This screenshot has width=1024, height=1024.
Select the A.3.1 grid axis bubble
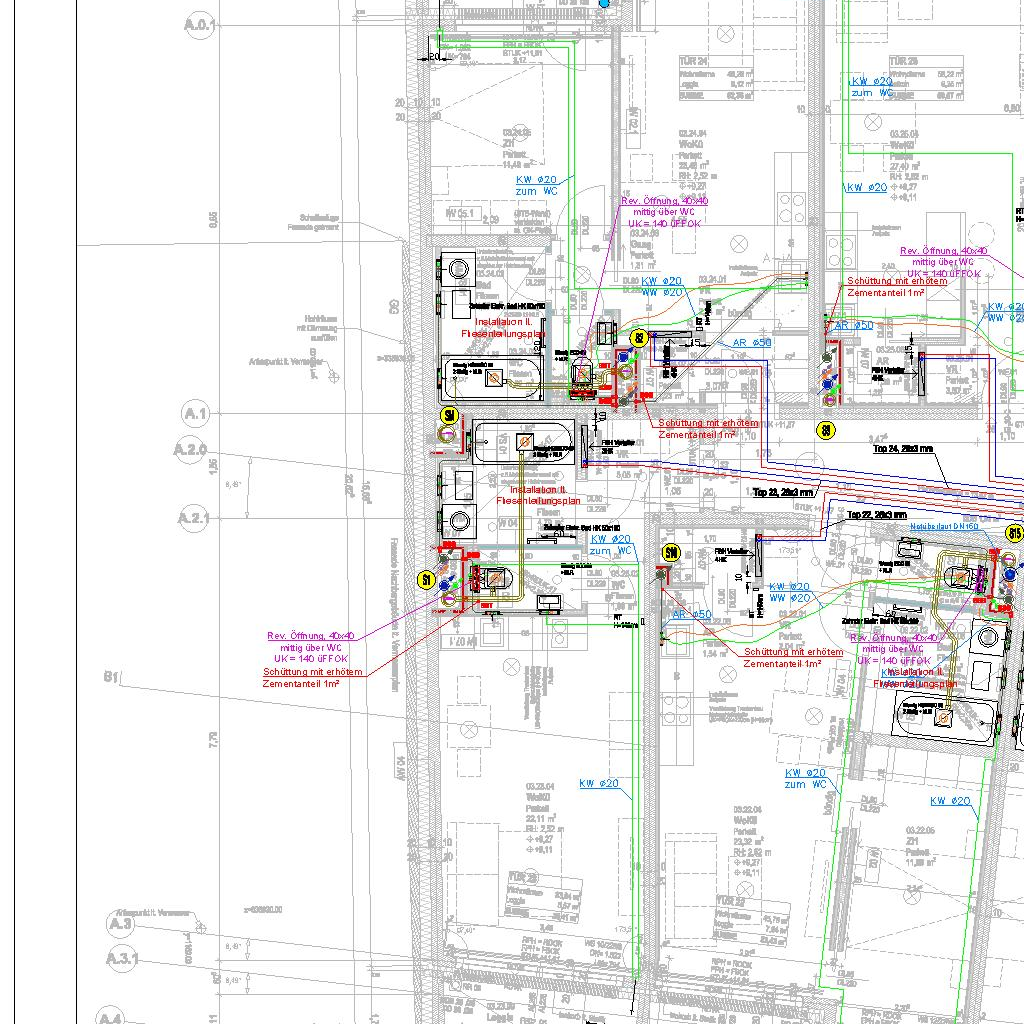pos(123,958)
